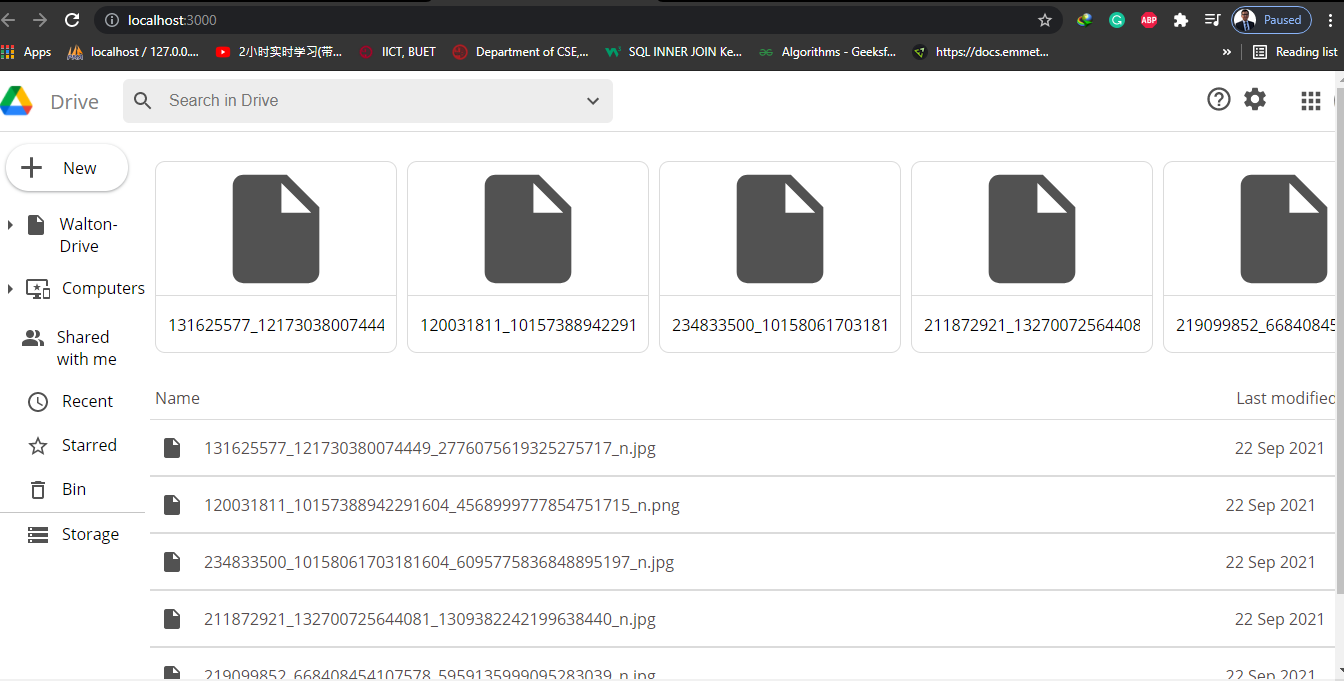Open Drive settings via the gear icon

(1255, 99)
